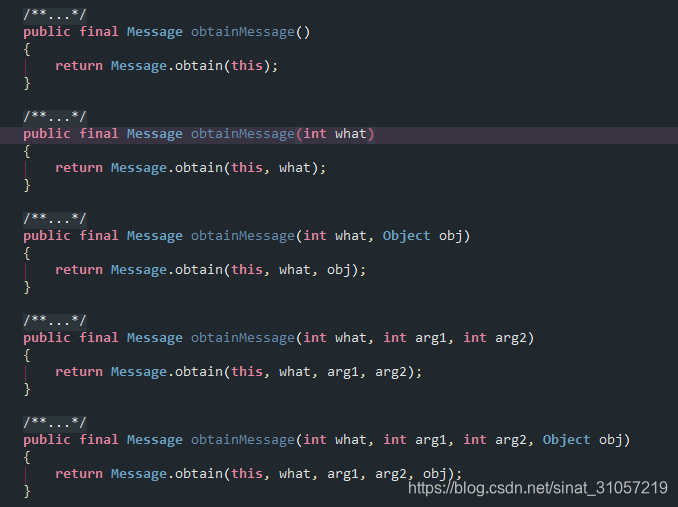This screenshot has height=507, width=678.
Task: Click 'return Message.obtain(this, what, arg1, arg2, obj);' statement
Action: click(259, 474)
